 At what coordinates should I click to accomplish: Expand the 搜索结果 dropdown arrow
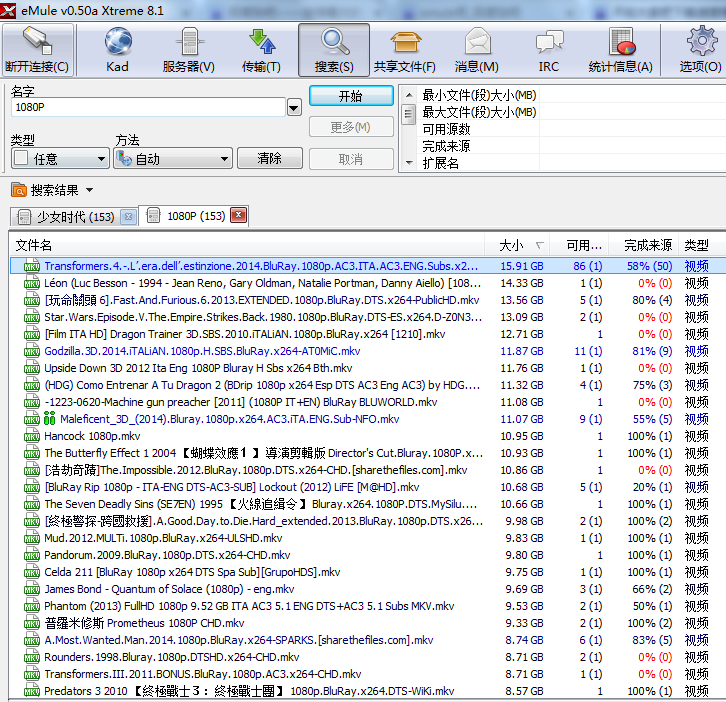tap(90, 190)
